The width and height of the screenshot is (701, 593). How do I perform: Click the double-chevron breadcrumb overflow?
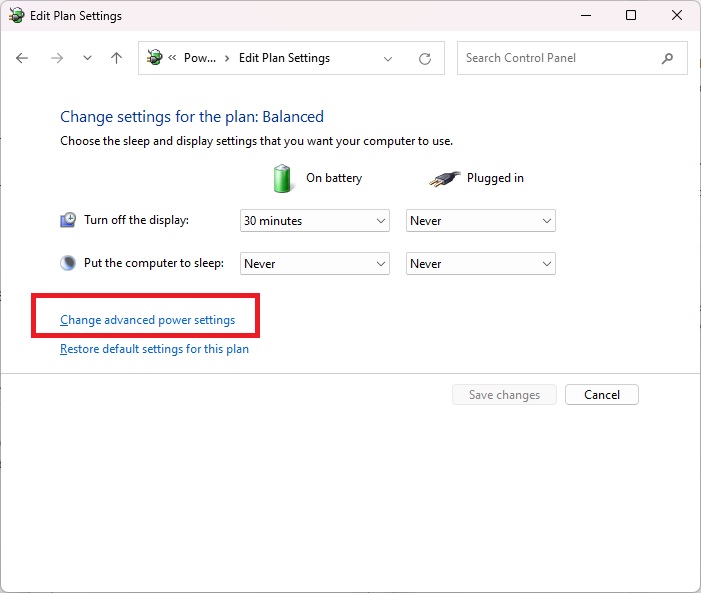click(172, 58)
